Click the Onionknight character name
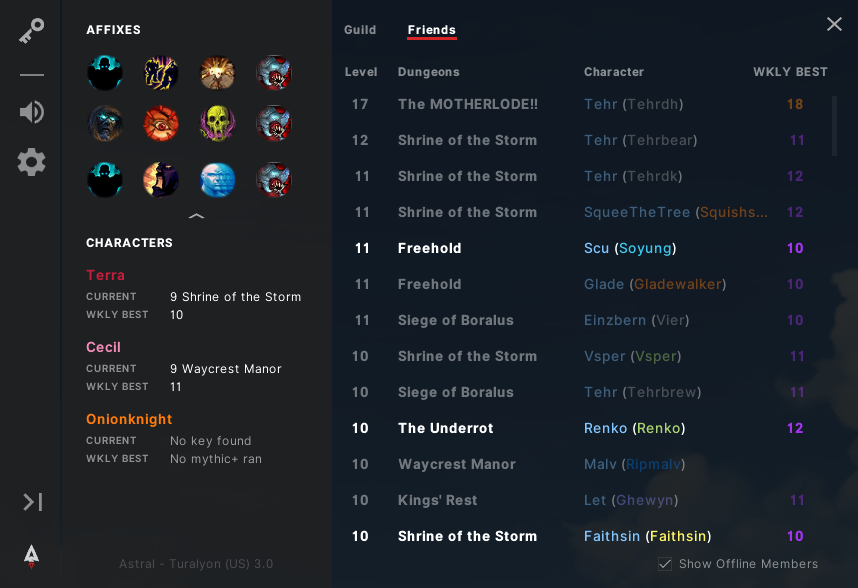858x588 pixels. (x=129, y=419)
